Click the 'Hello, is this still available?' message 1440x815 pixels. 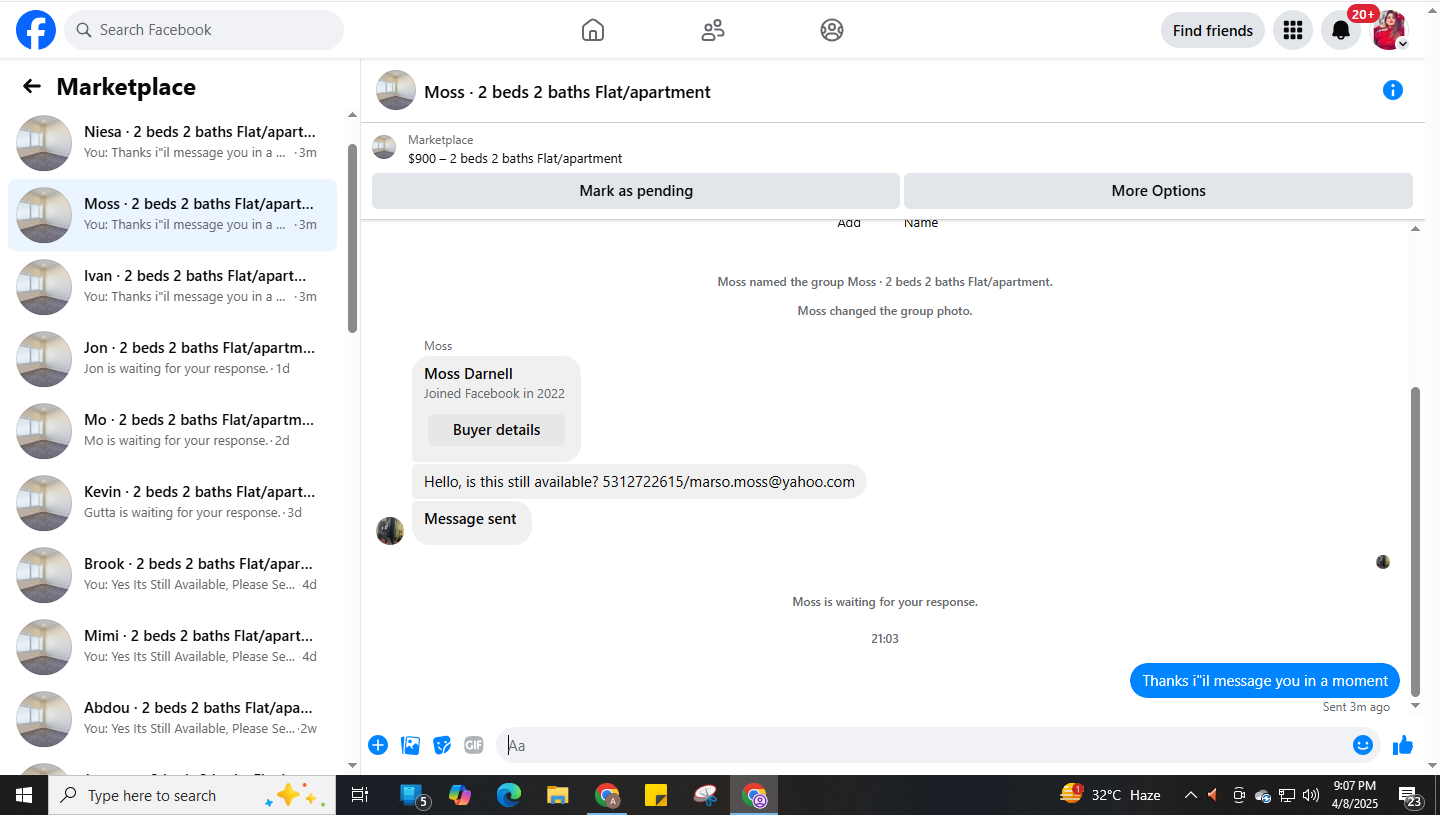click(639, 482)
